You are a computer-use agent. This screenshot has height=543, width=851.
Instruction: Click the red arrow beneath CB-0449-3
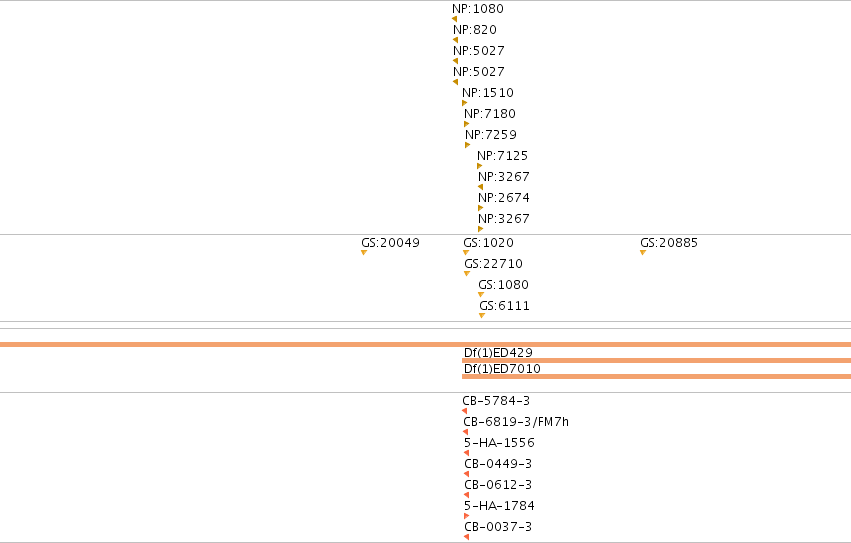click(x=466, y=474)
